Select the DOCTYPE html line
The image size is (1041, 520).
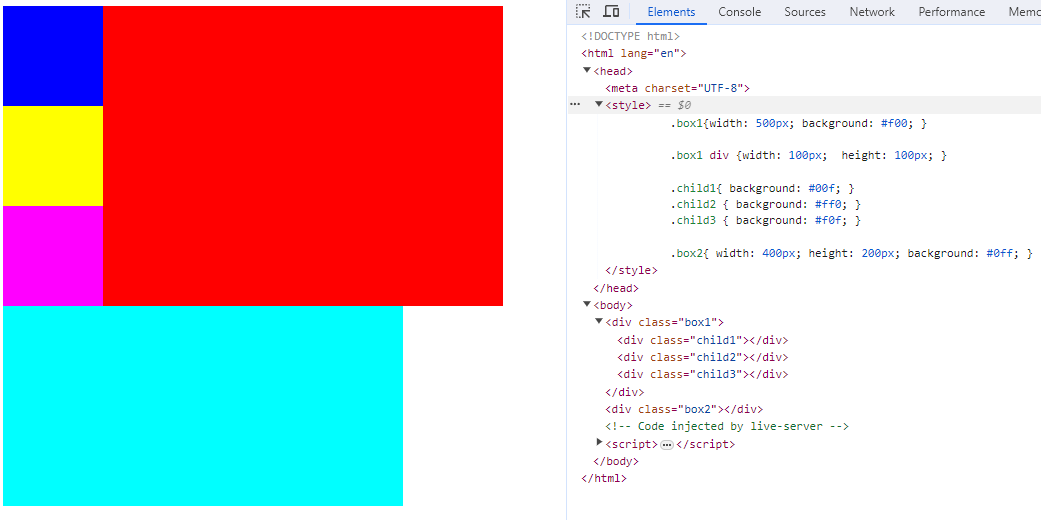630,37
